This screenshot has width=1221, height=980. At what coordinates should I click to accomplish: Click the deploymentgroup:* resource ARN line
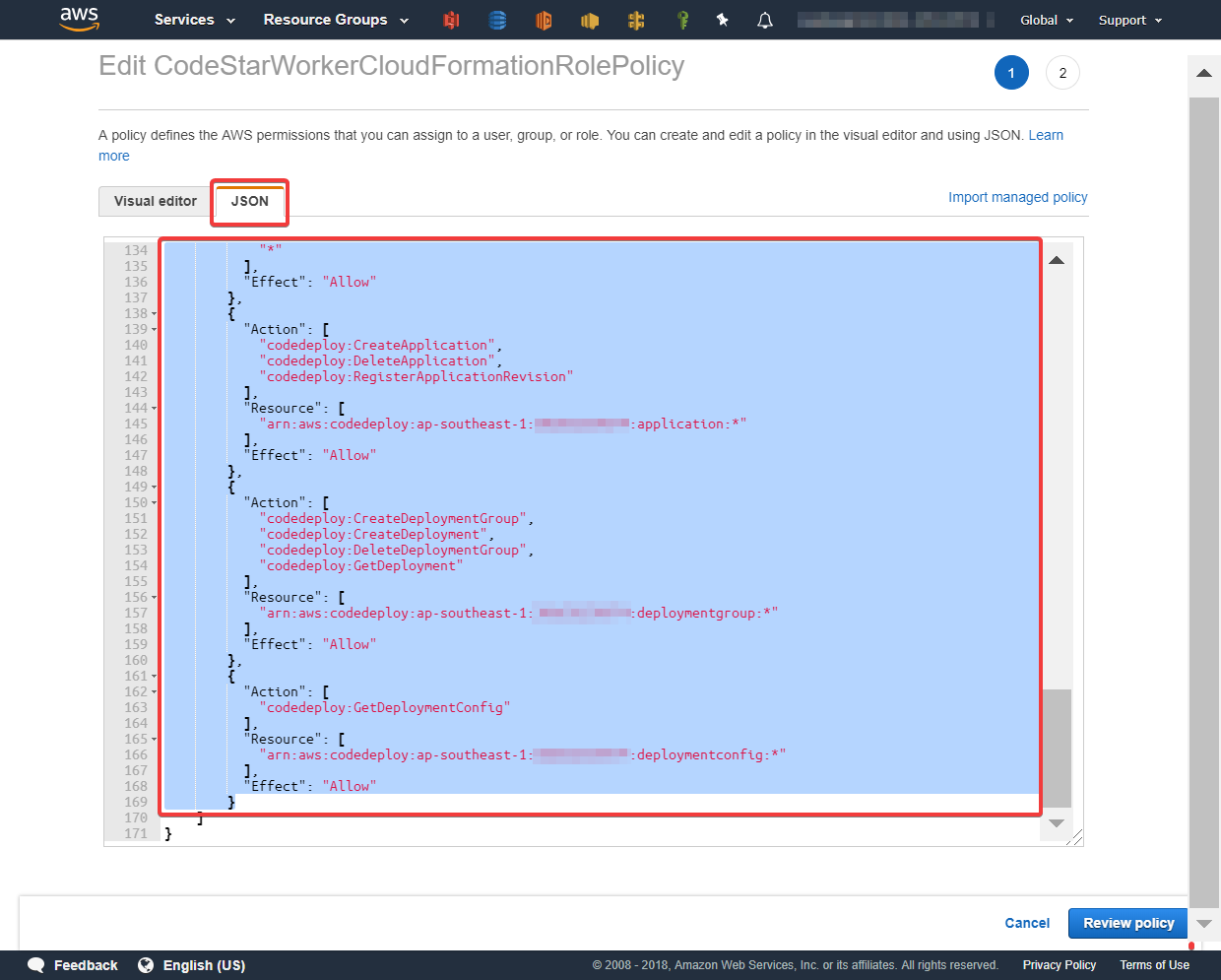[519, 614]
